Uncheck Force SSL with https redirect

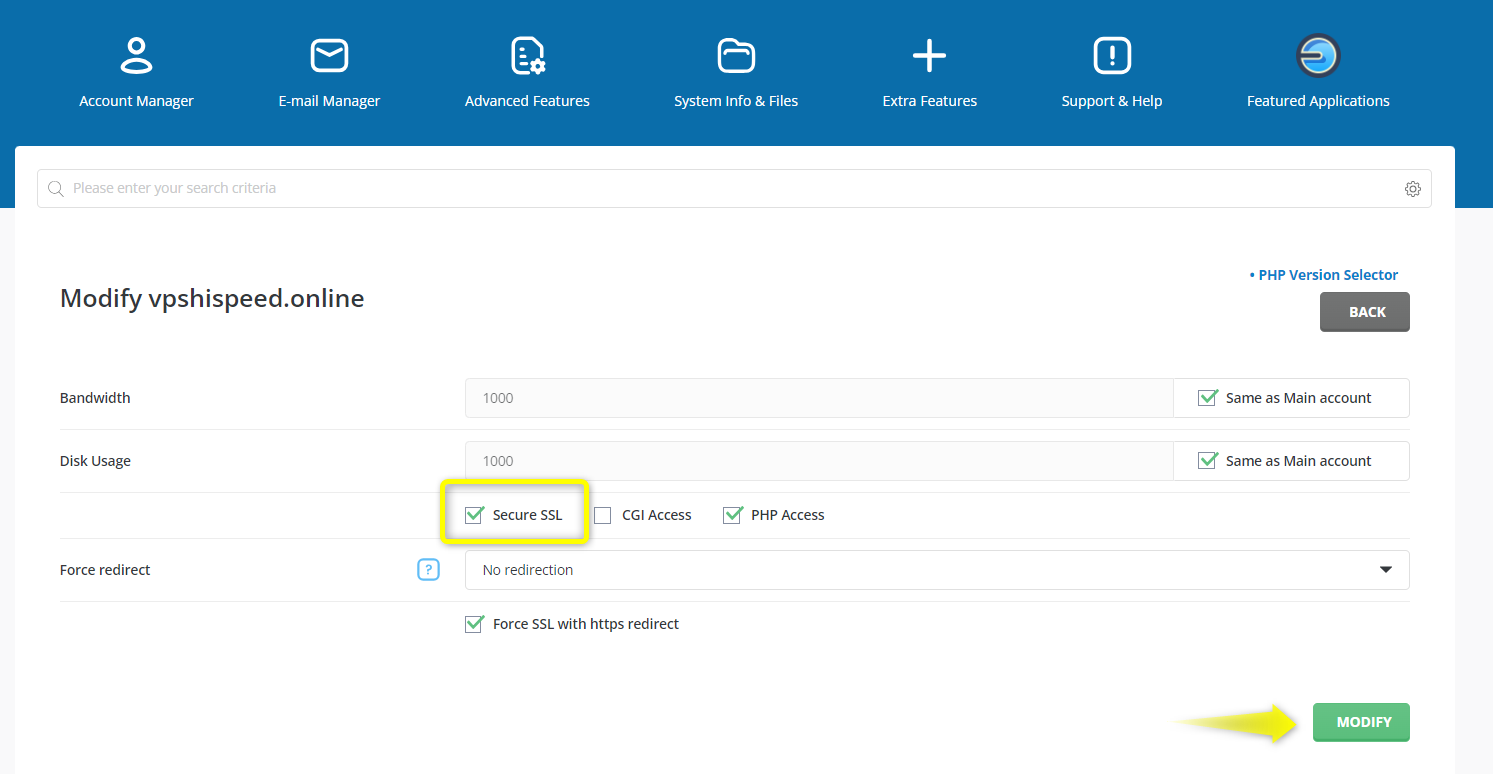click(x=473, y=623)
